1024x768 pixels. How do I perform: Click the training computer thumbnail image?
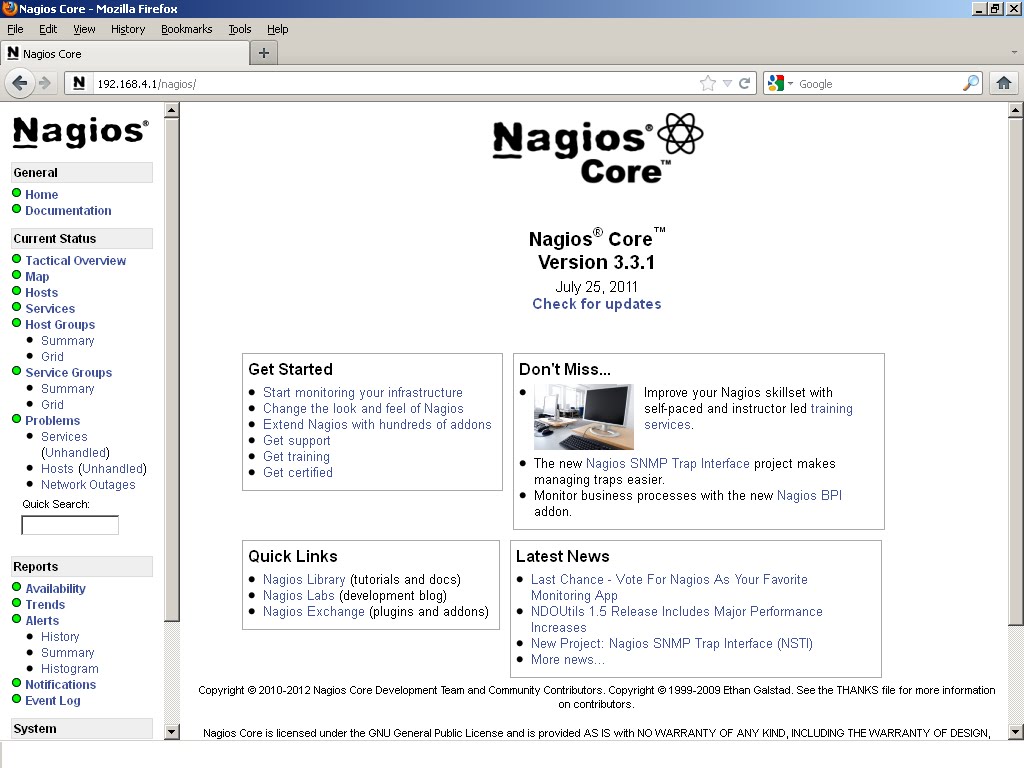pyautogui.click(x=583, y=417)
